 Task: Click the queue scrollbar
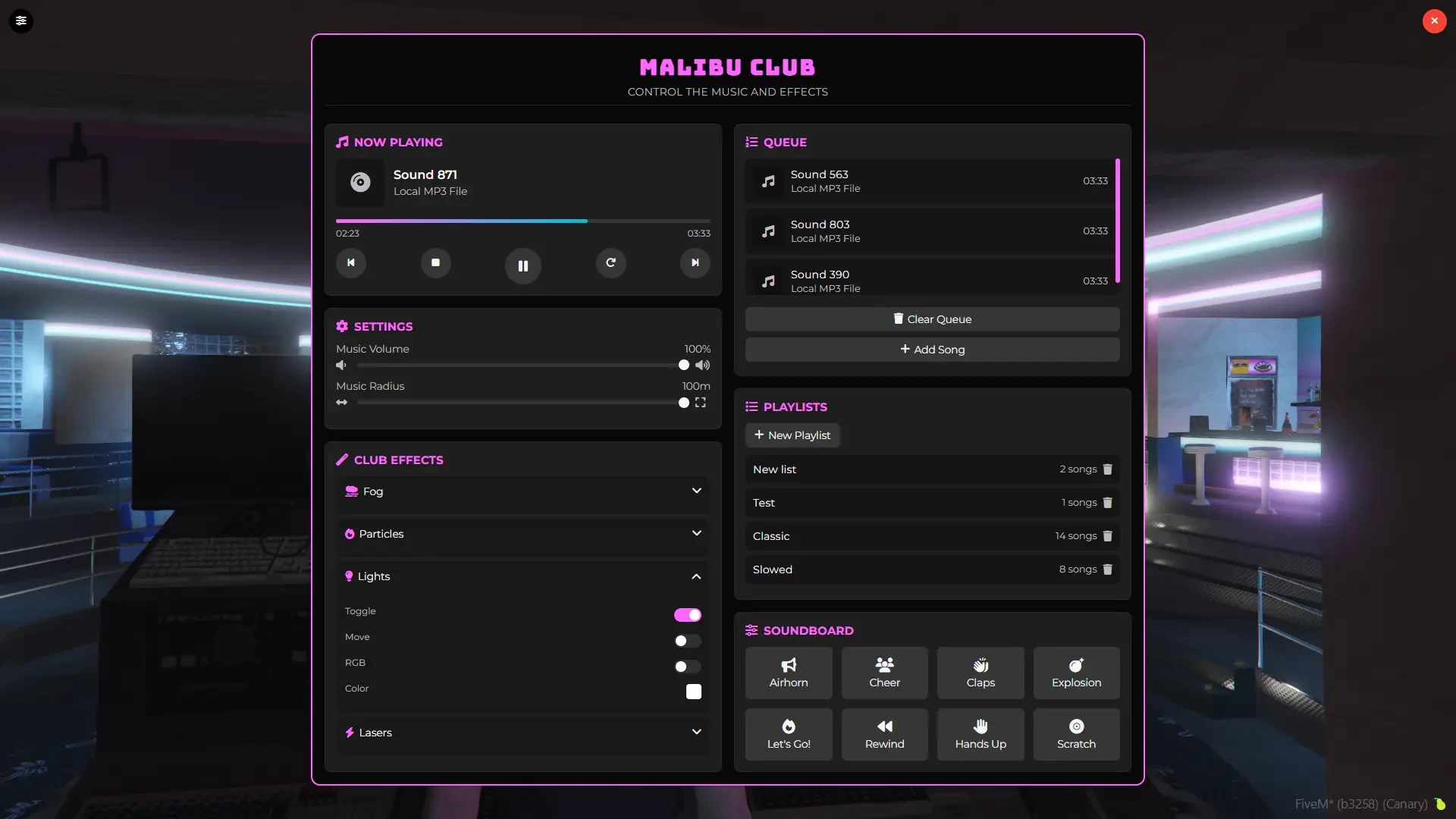click(1118, 221)
